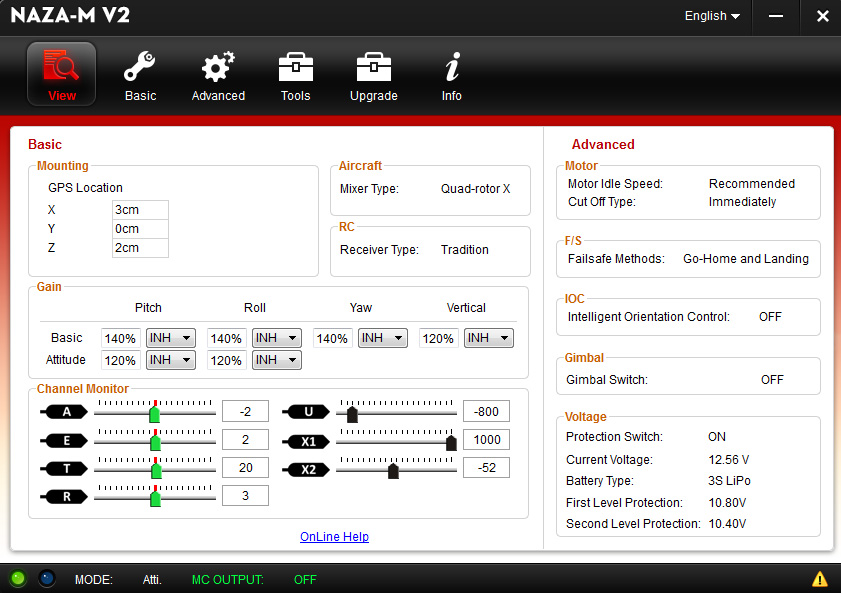Click the Attitude Roll gain 120% field

click(226, 360)
